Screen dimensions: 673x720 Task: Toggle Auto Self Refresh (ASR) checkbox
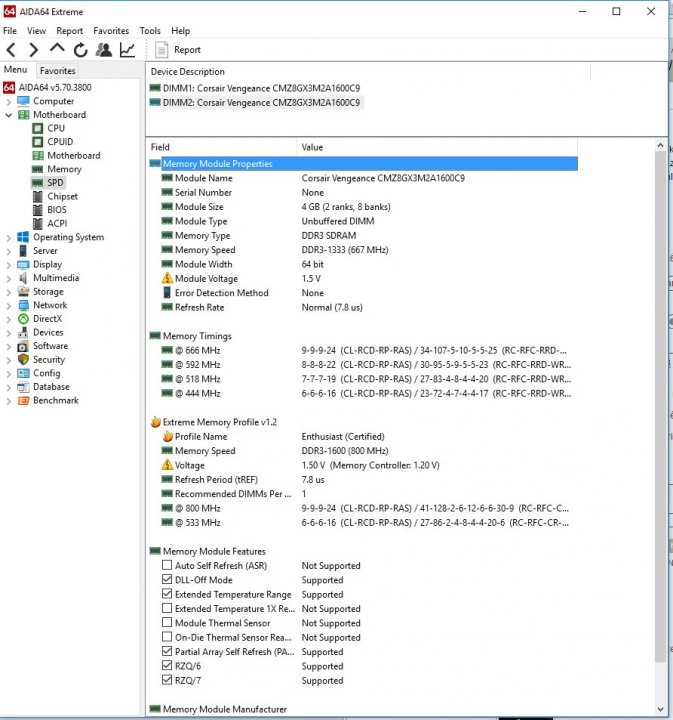click(167, 565)
